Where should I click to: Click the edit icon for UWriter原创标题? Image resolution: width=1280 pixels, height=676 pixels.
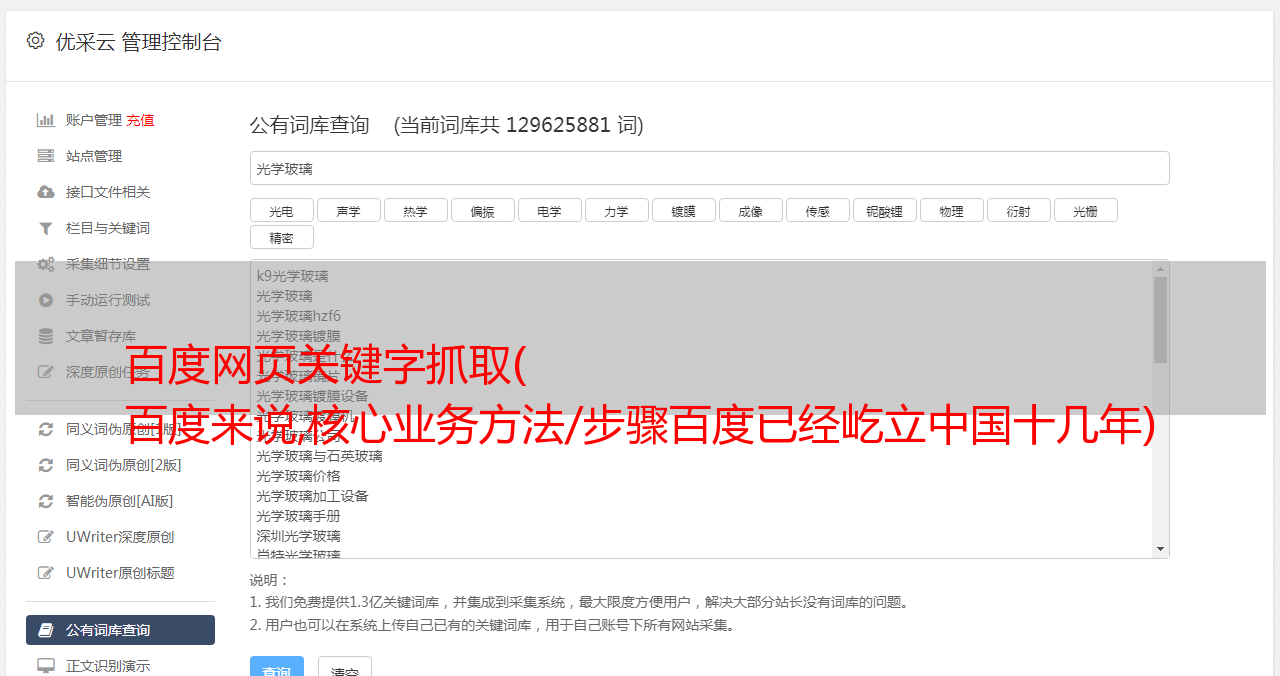coord(45,573)
